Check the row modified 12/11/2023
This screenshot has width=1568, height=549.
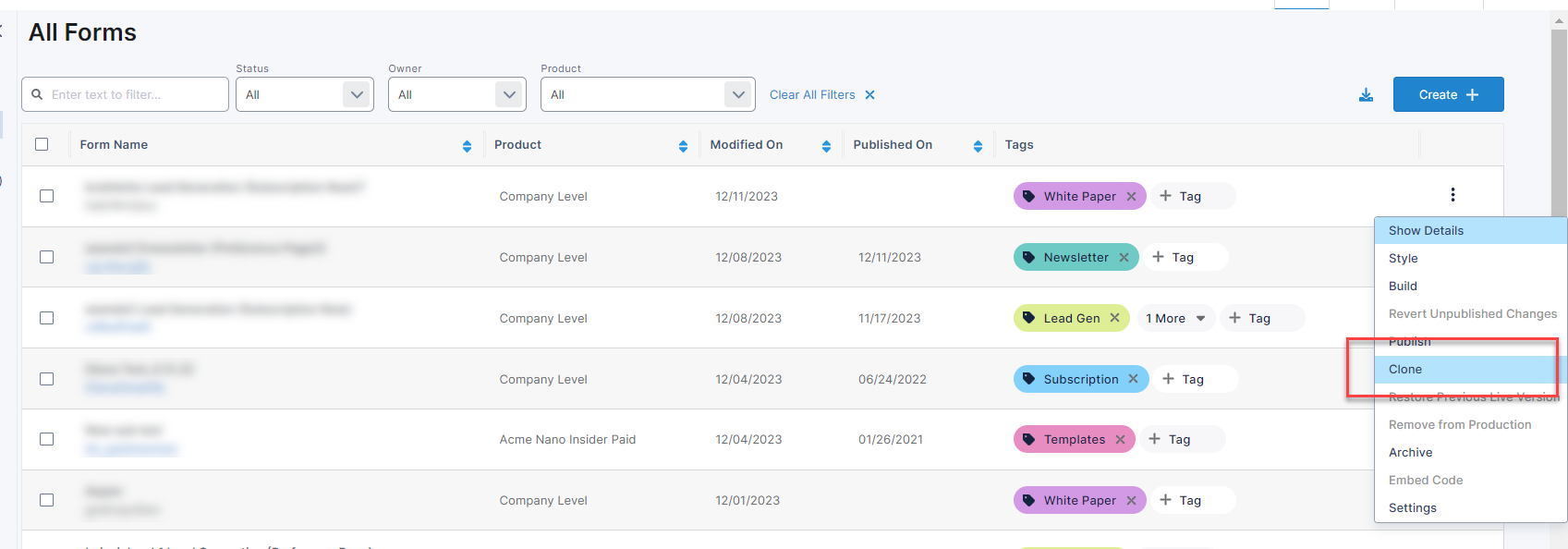47,196
